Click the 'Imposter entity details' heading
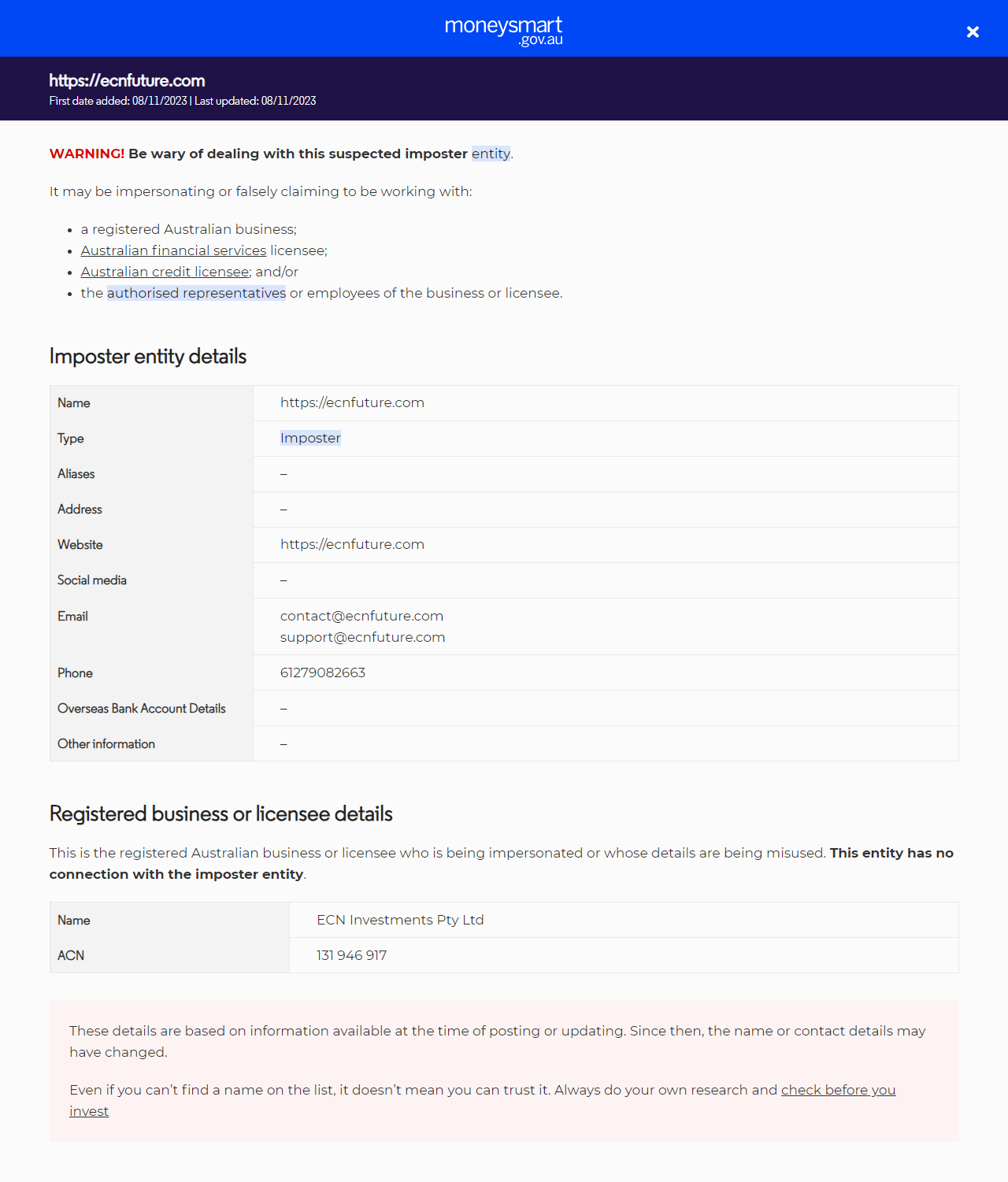The width and height of the screenshot is (1008, 1182). click(148, 356)
